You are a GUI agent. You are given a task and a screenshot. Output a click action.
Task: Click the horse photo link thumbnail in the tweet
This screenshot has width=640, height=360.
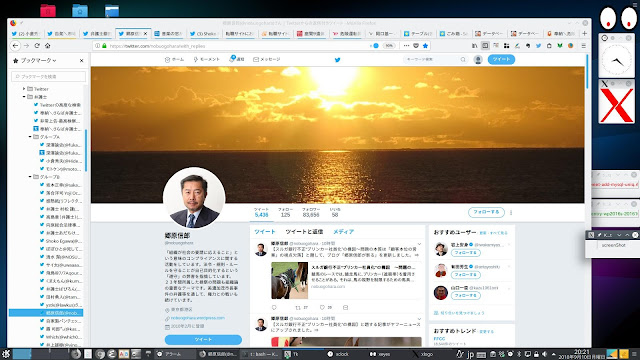[289, 280]
